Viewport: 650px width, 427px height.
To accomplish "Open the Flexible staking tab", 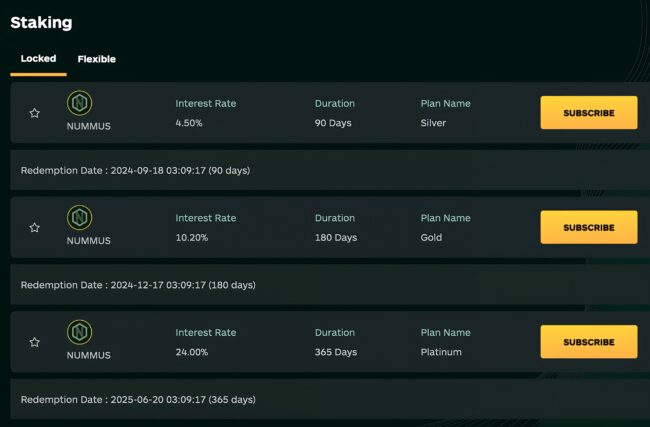I will click(97, 59).
